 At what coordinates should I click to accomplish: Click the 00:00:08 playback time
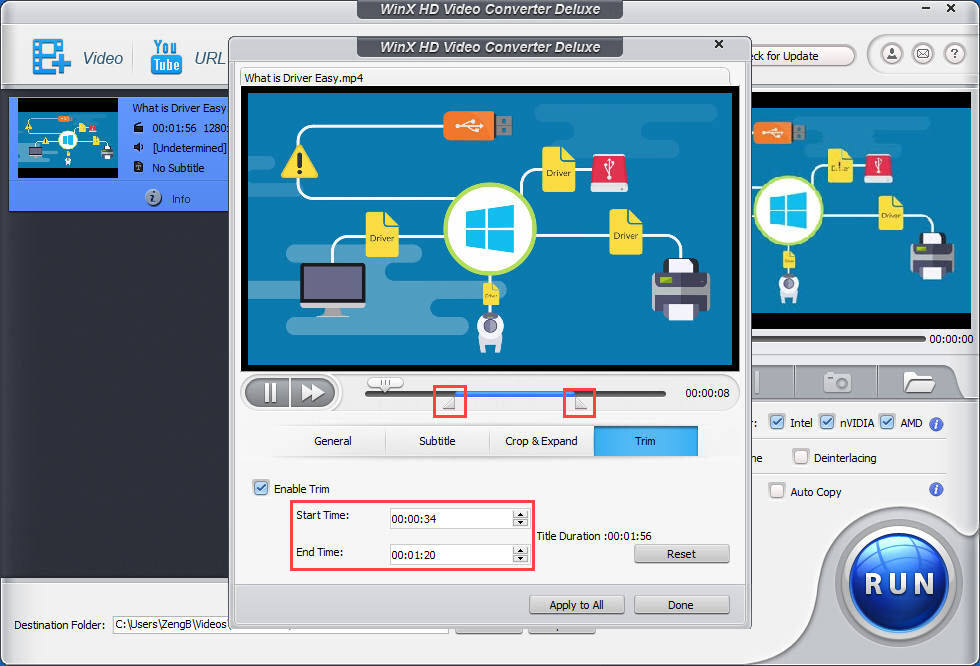coord(707,393)
